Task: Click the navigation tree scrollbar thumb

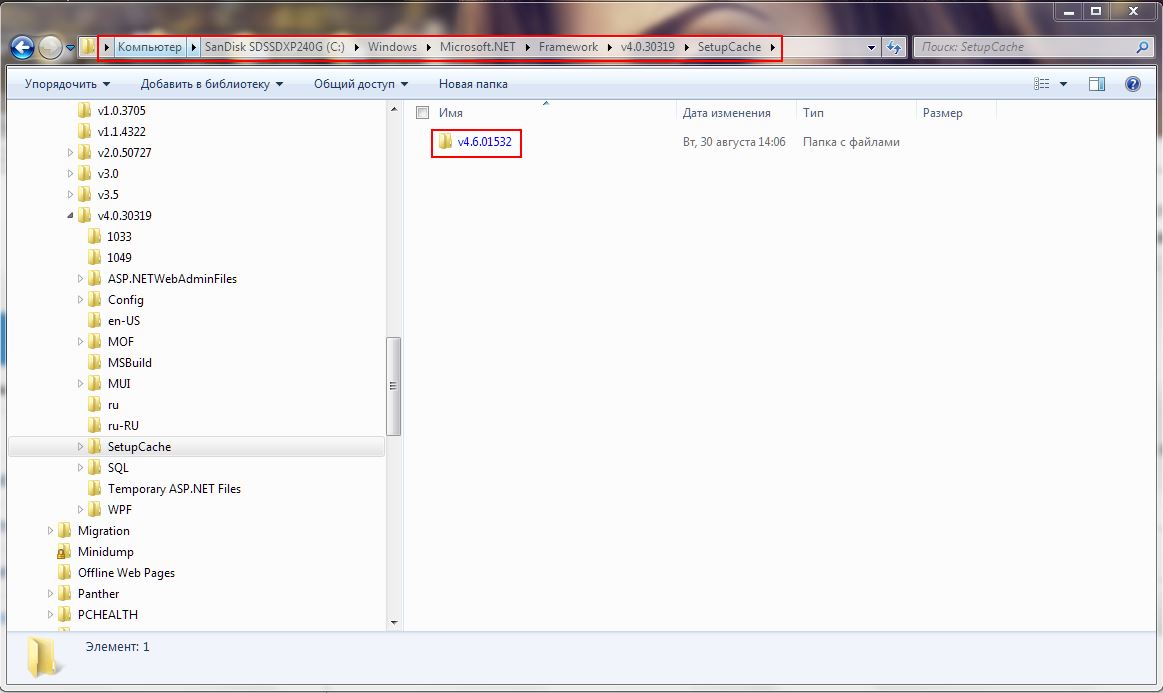Action: (394, 386)
